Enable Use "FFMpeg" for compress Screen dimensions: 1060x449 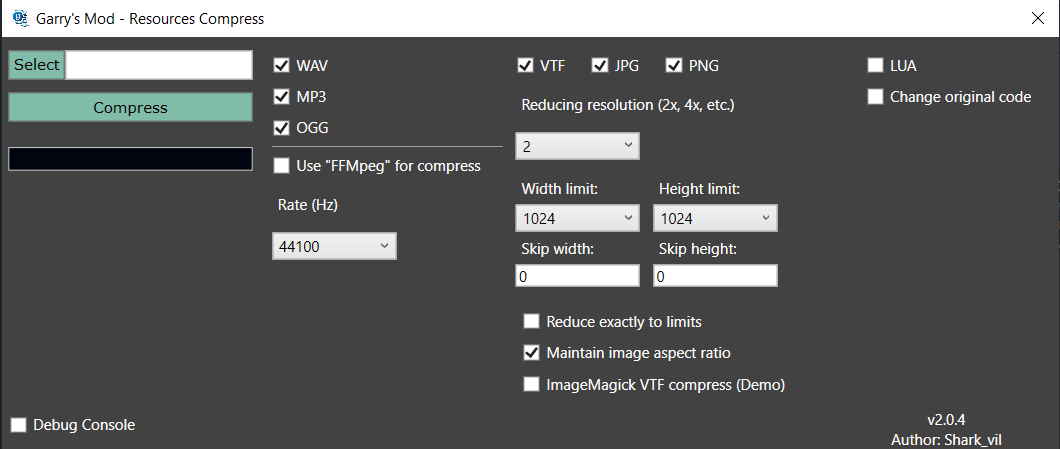pos(281,165)
